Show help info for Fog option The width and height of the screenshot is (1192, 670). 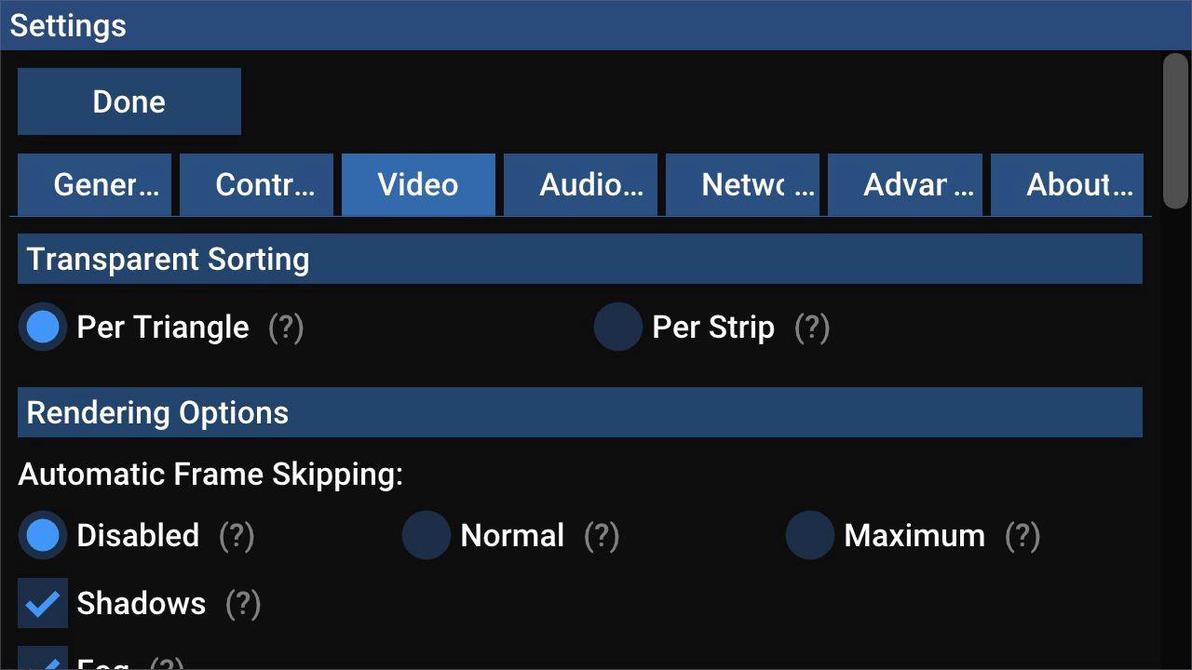pyautogui.click(x=165, y=660)
